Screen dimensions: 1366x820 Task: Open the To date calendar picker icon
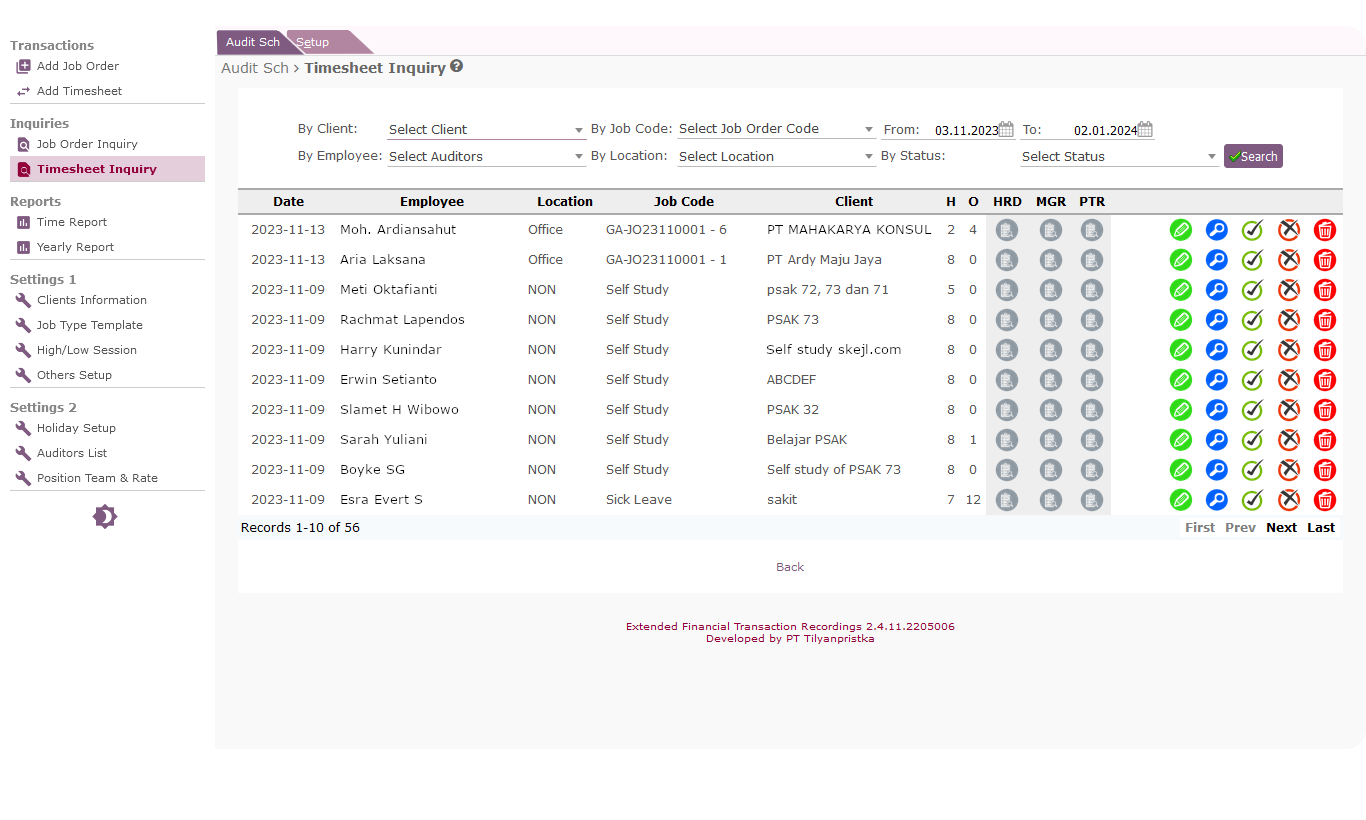coord(1146,129)
